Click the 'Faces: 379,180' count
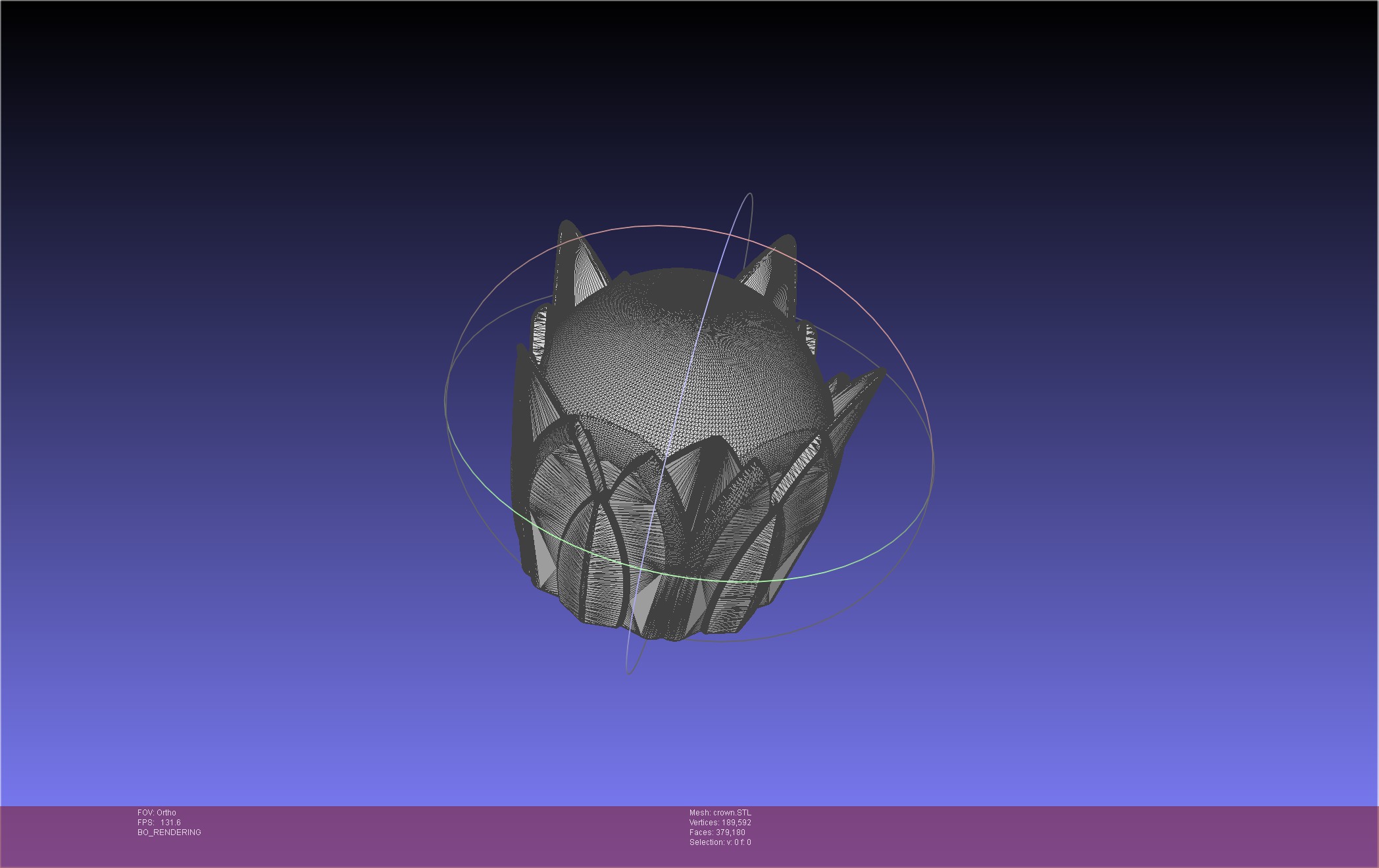 [x=717, y=832]
